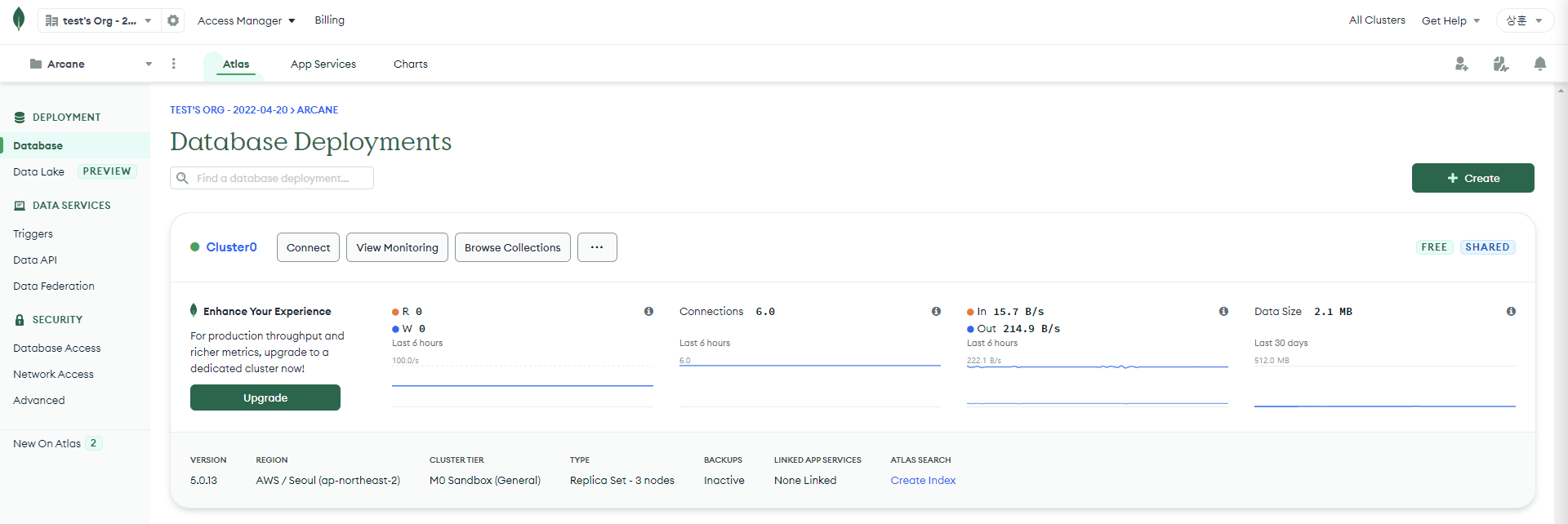The image size is (1568, 524).
Task: Expand the Get Help menu
Action: pos(1450,20)
